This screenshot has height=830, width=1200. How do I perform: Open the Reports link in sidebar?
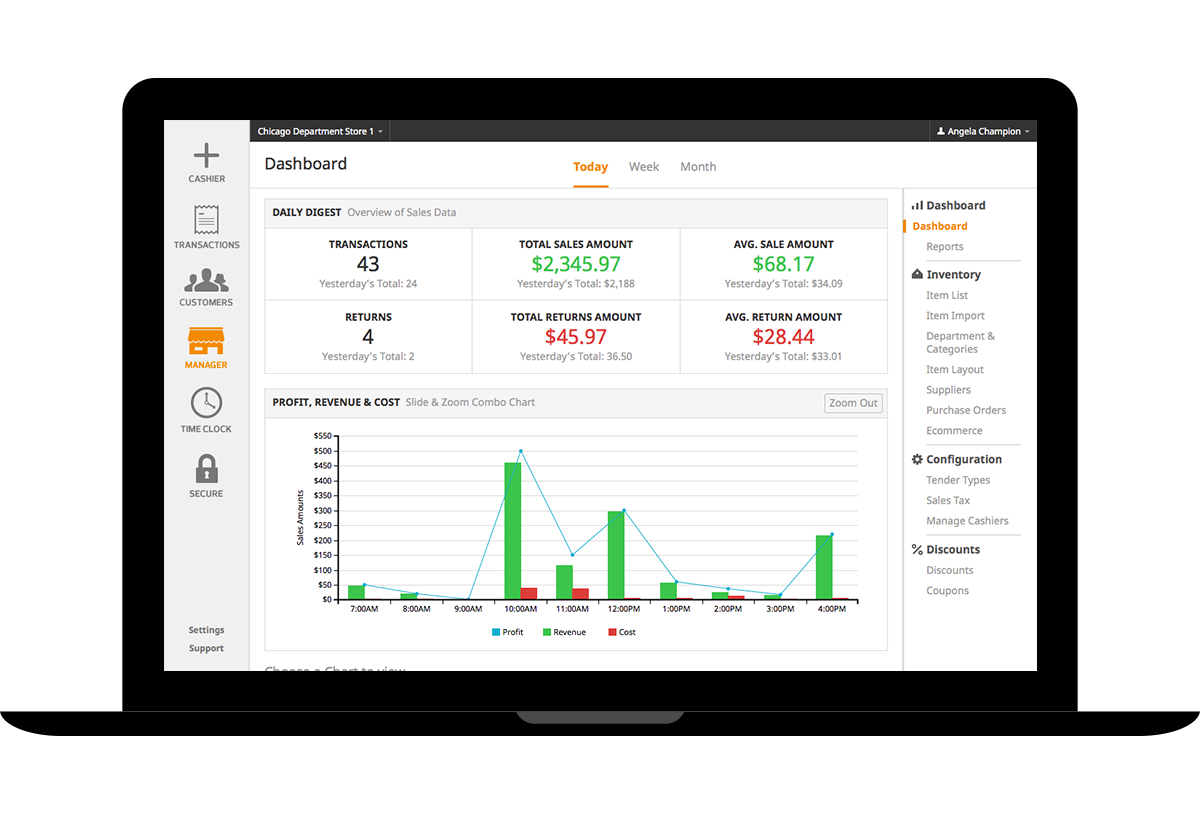coord(944,247)
